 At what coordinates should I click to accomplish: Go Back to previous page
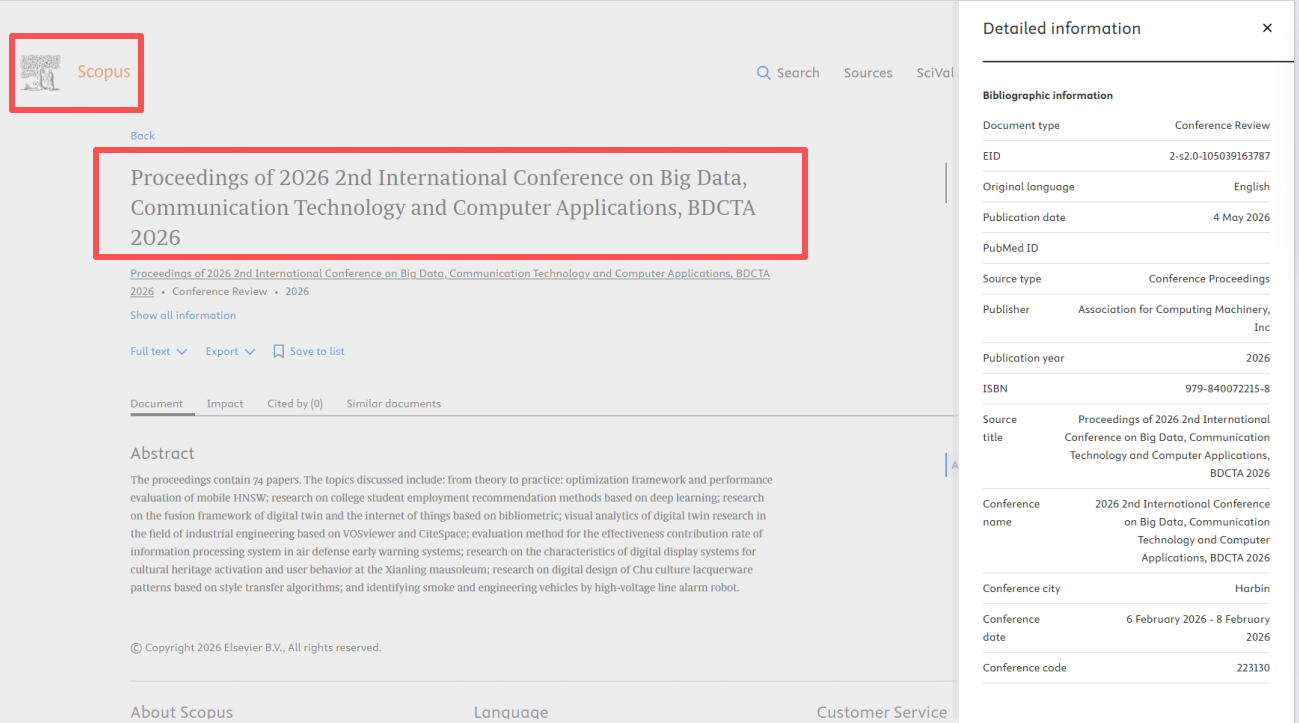pos(143,136)
